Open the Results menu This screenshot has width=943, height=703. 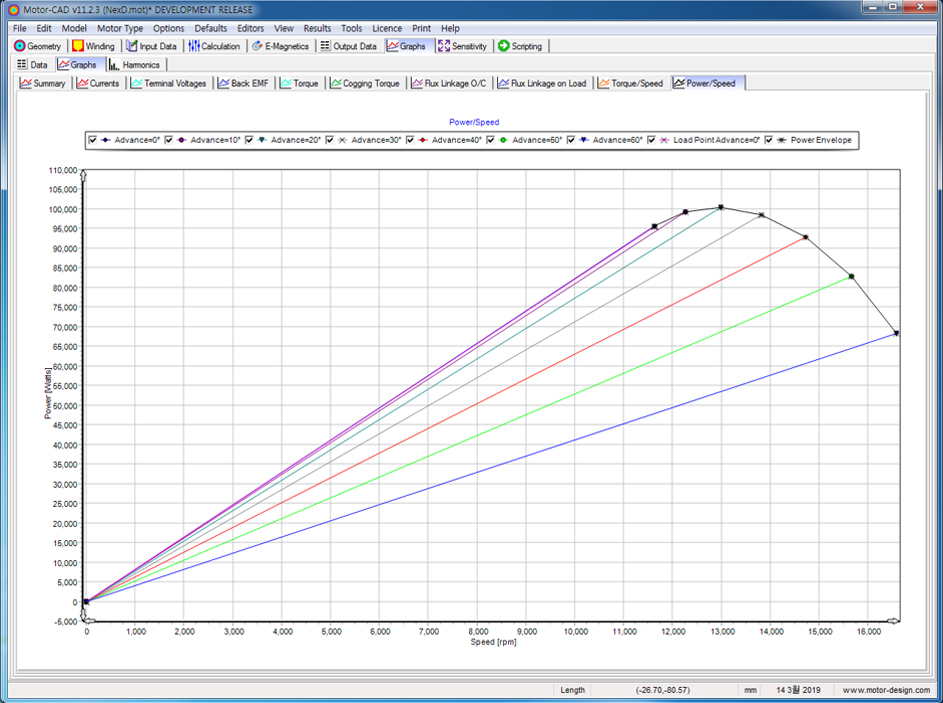(x=317, y=28)
